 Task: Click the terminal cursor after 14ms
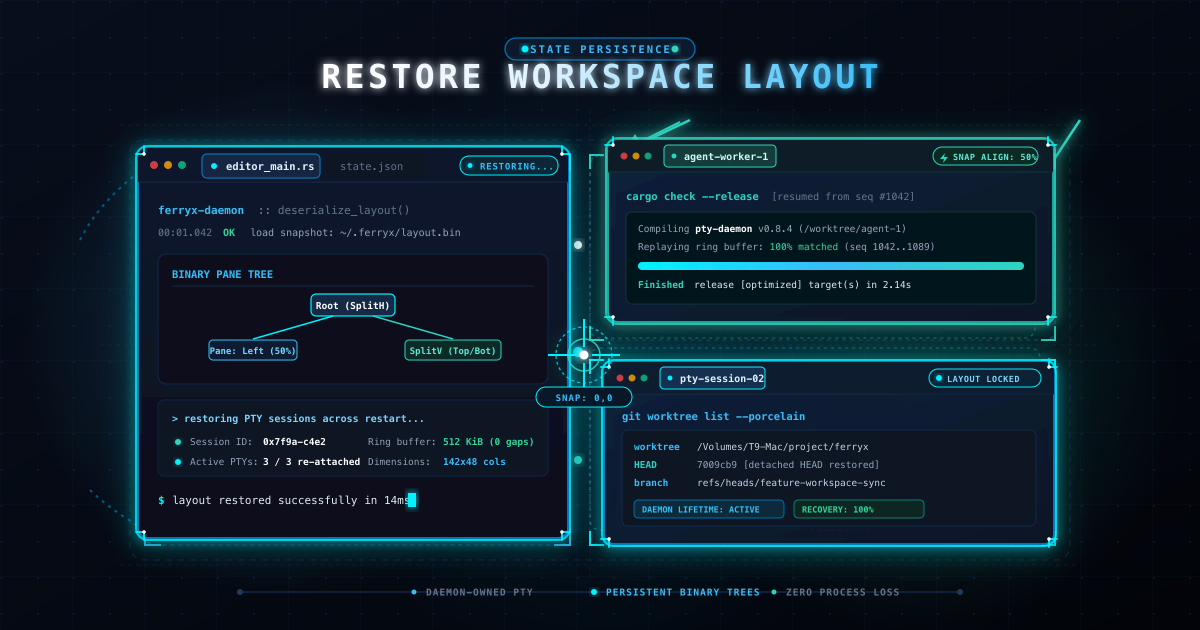click(412, 500)
